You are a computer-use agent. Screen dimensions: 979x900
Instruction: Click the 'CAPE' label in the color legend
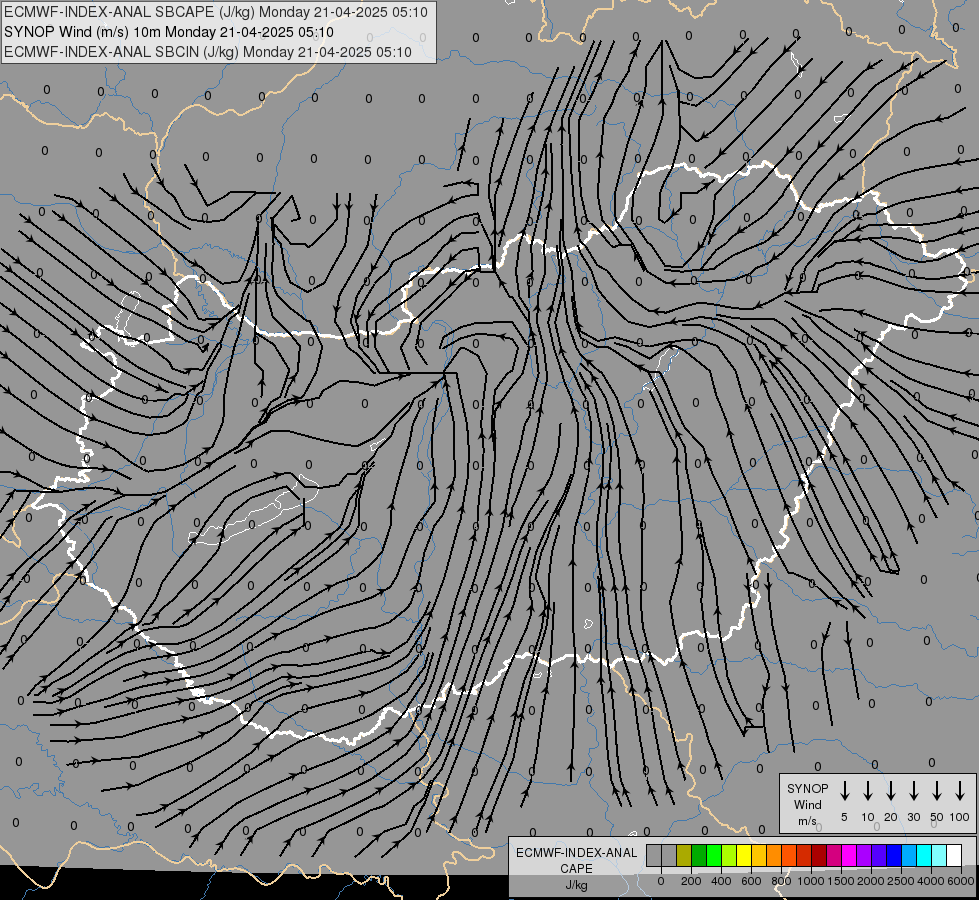(576, 869)
